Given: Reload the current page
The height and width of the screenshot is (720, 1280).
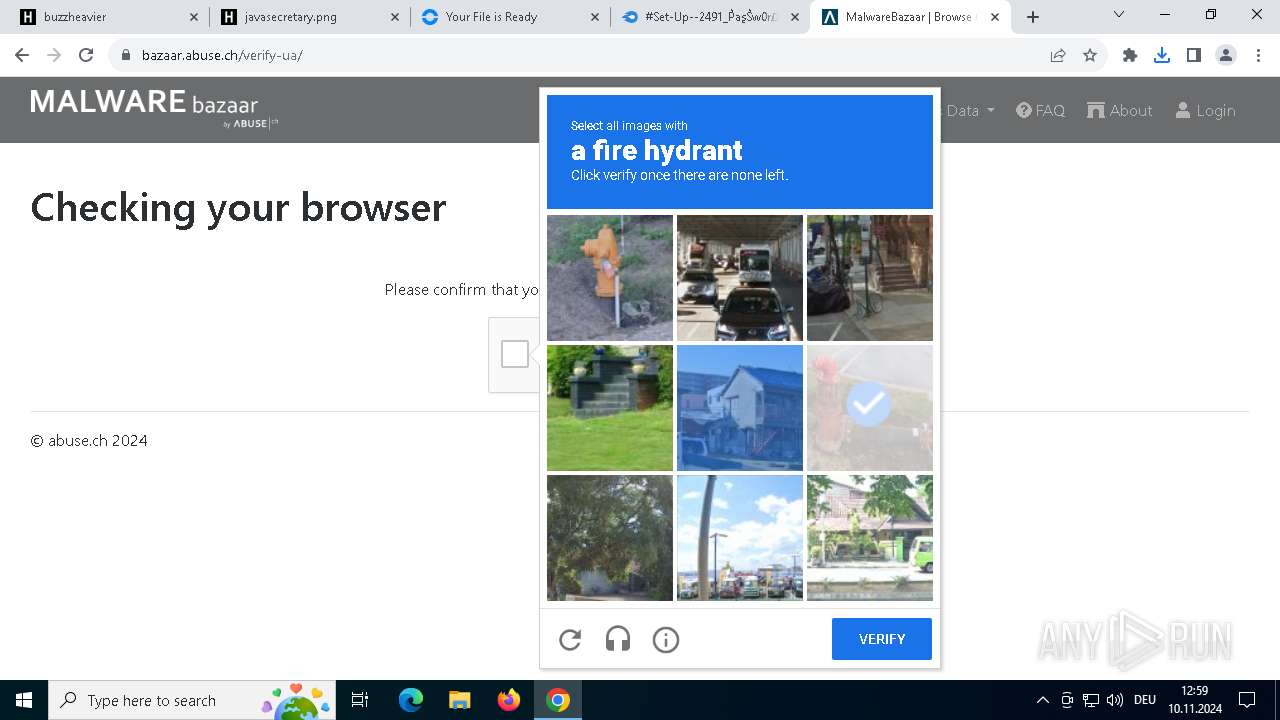Looking at the screenshot, I should click(x=86, y=55).
